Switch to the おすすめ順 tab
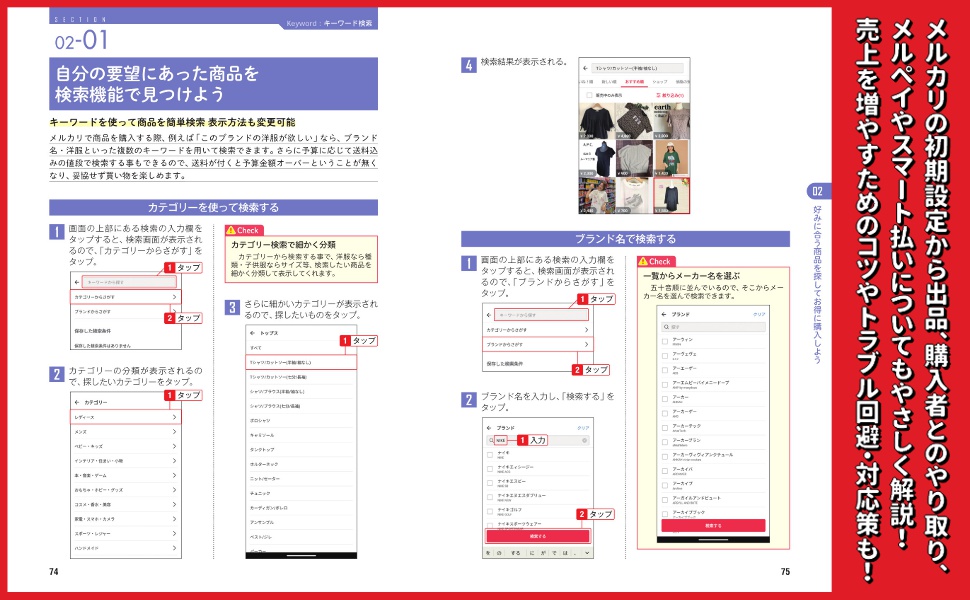 pos(634,82)
